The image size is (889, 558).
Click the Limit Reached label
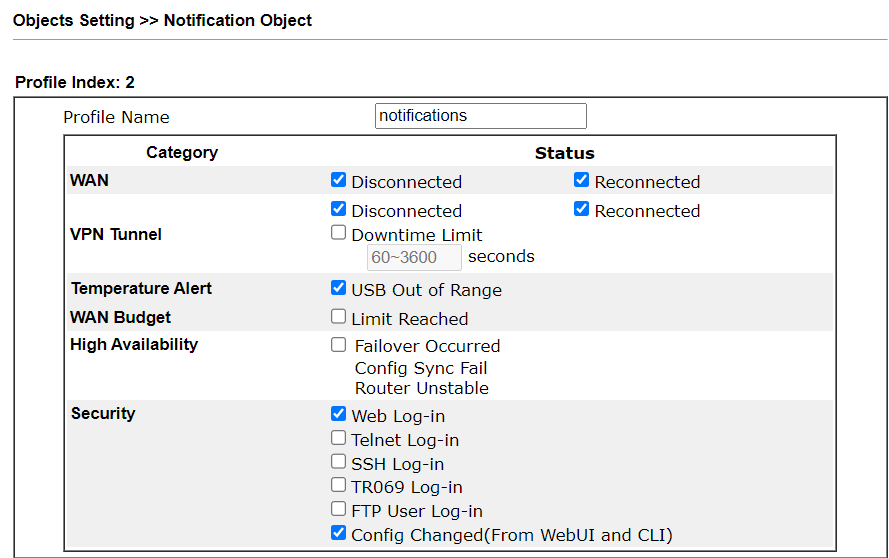click(410, 319)
